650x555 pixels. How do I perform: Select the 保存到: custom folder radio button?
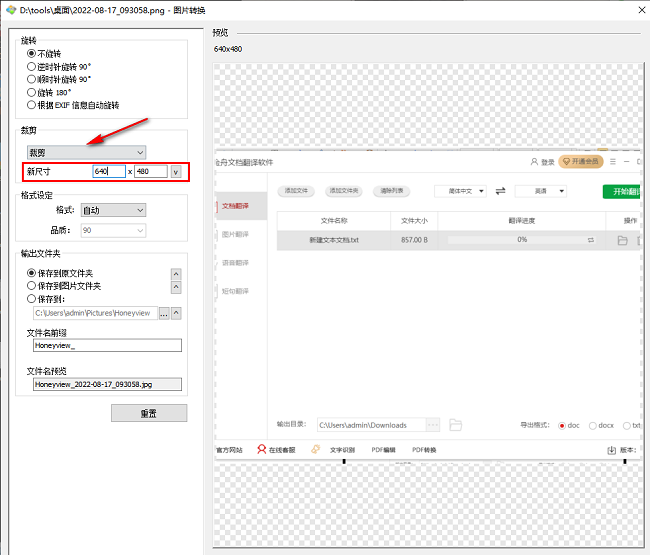[32, 299]
